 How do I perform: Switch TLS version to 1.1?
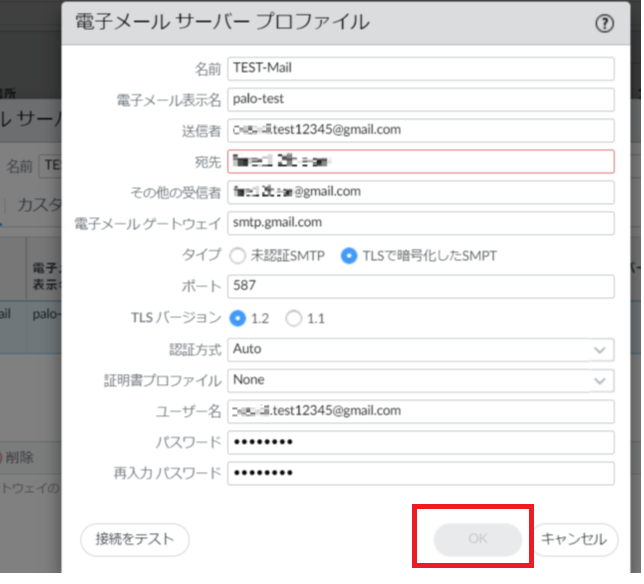coord(293,319)
